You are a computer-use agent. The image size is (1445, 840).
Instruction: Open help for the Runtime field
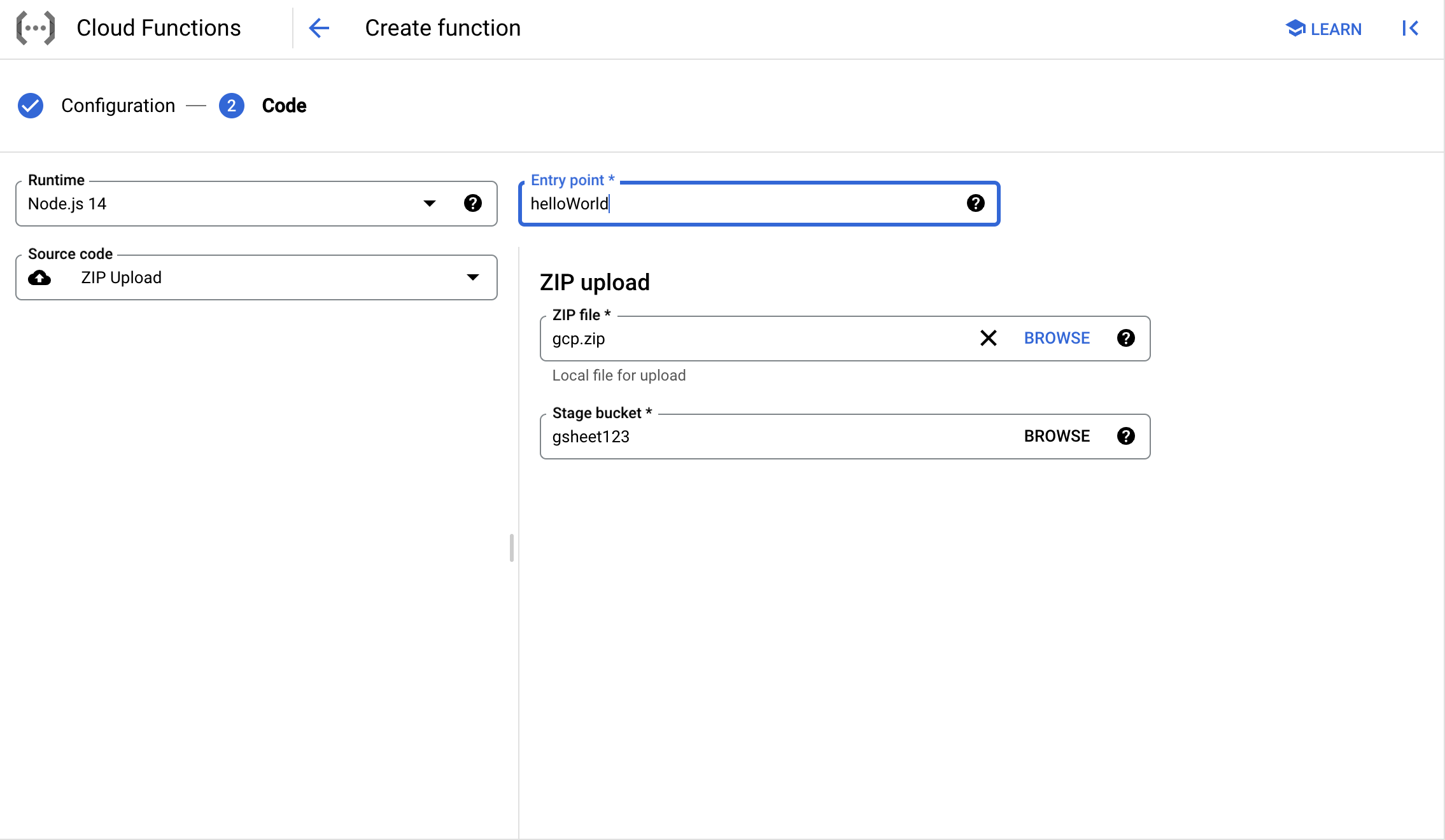click(472, 203)
